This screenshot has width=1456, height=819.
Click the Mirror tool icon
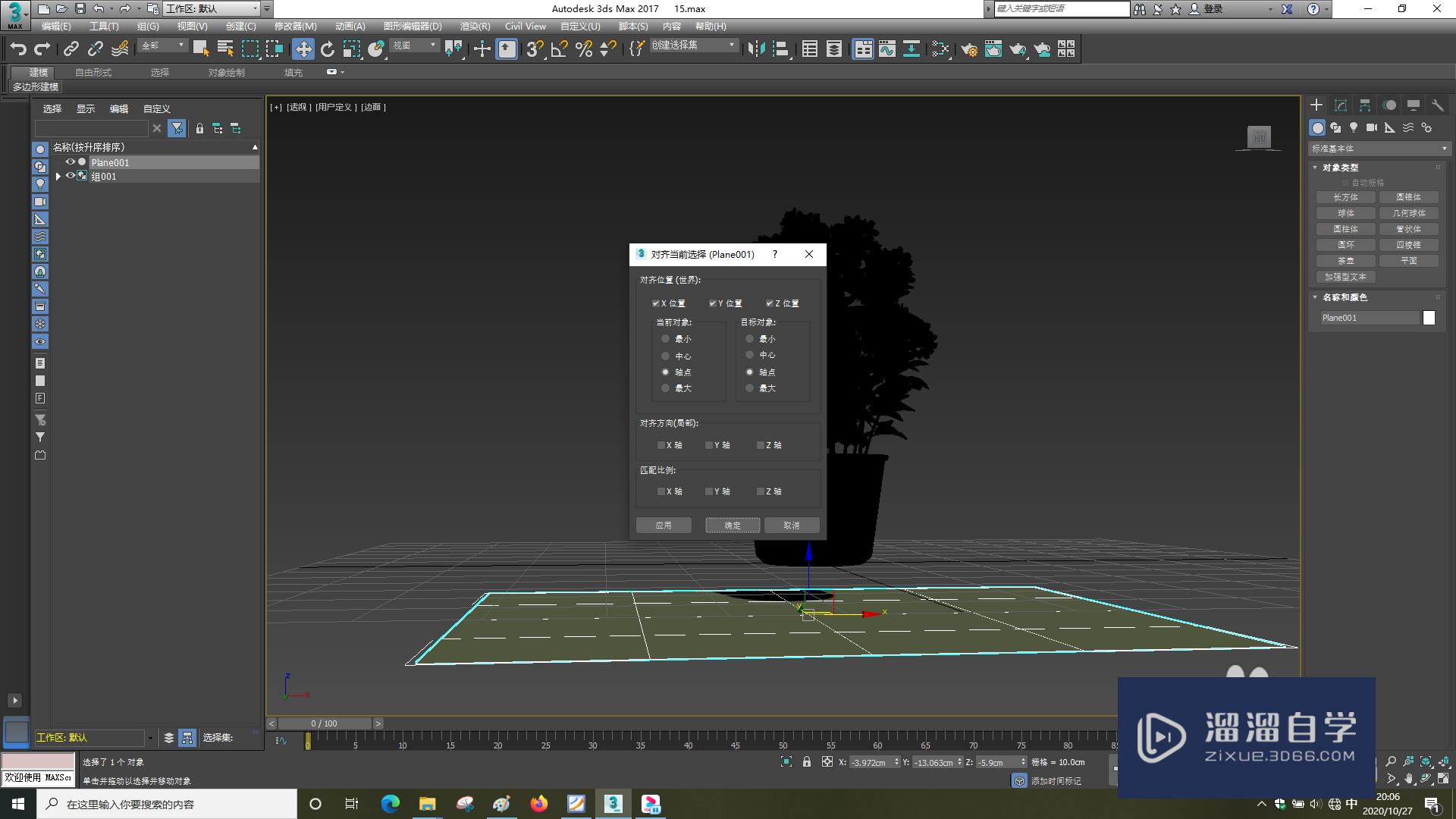point(756,49)
